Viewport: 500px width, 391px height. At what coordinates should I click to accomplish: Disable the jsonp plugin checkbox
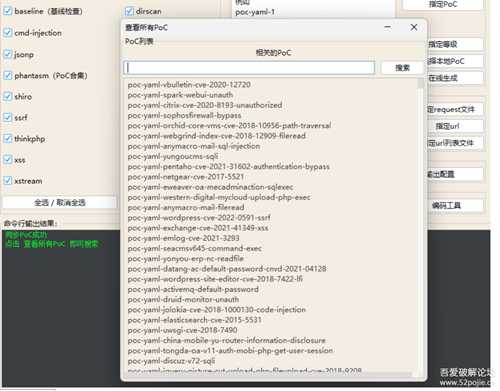[8, 54]
